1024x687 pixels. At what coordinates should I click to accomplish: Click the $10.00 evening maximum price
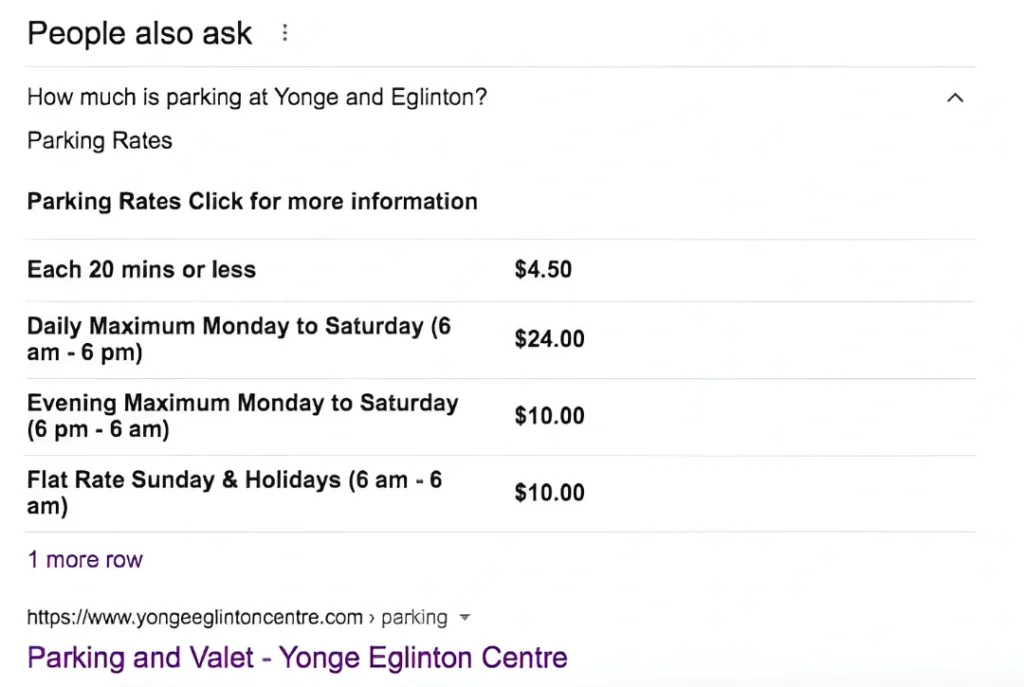point(549,416)
